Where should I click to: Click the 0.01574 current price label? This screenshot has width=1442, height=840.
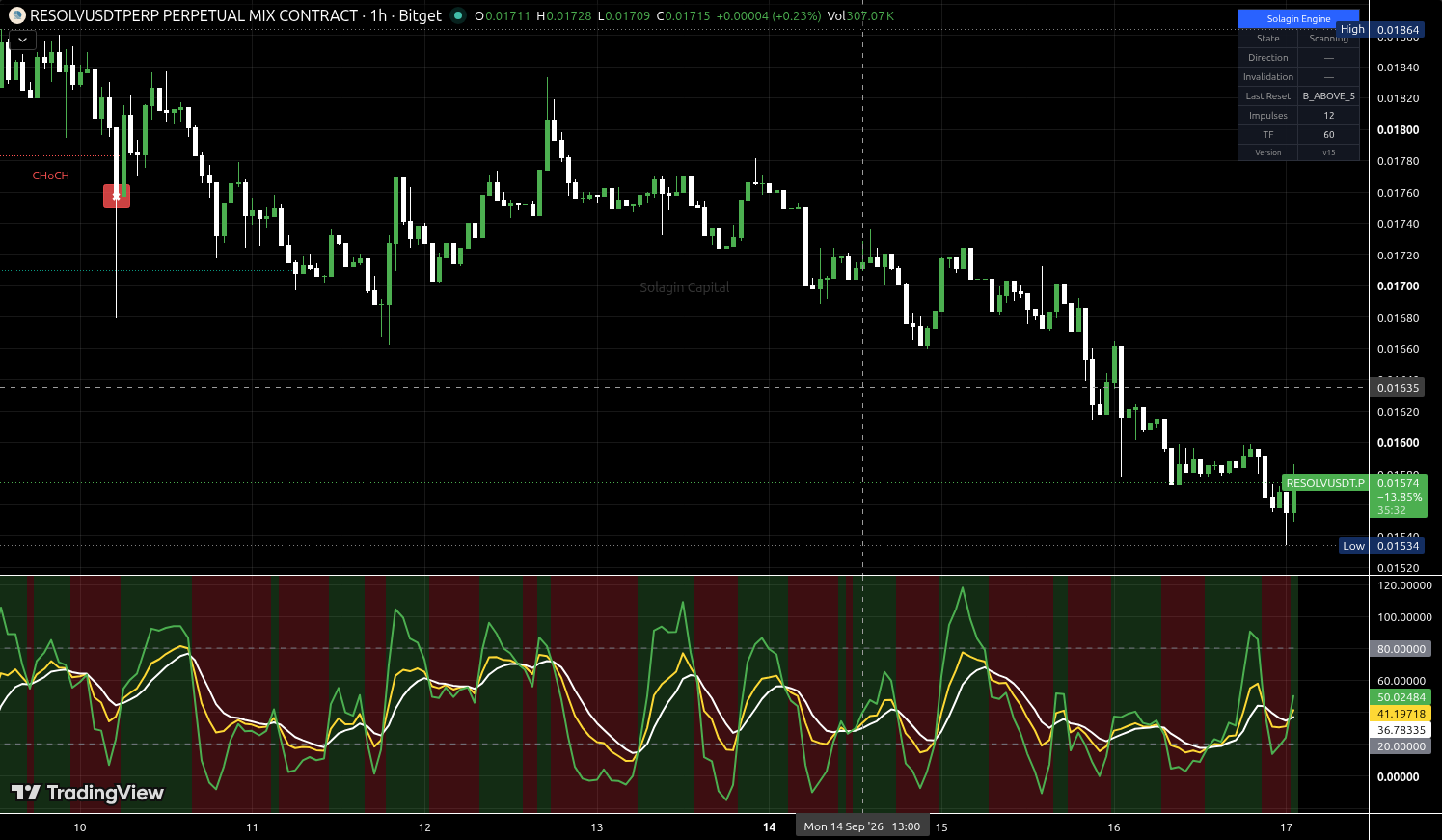coord(1398,483)
